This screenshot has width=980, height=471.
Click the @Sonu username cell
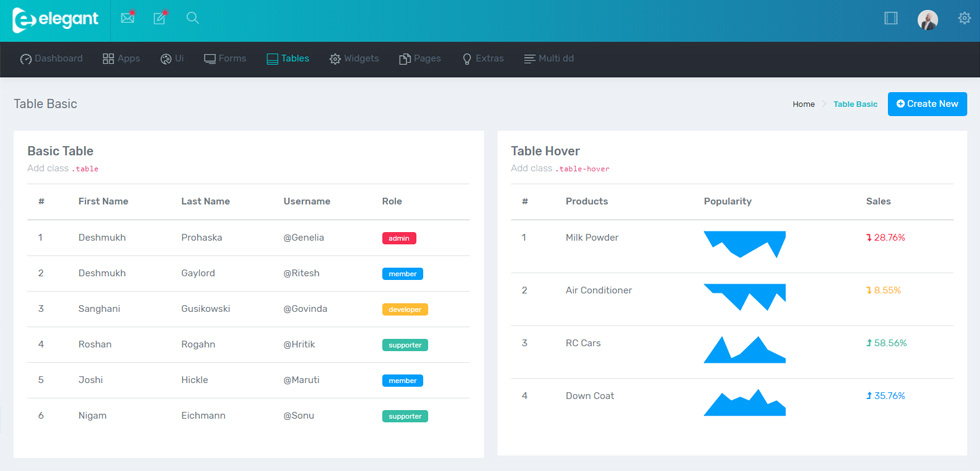coord(299,415)
